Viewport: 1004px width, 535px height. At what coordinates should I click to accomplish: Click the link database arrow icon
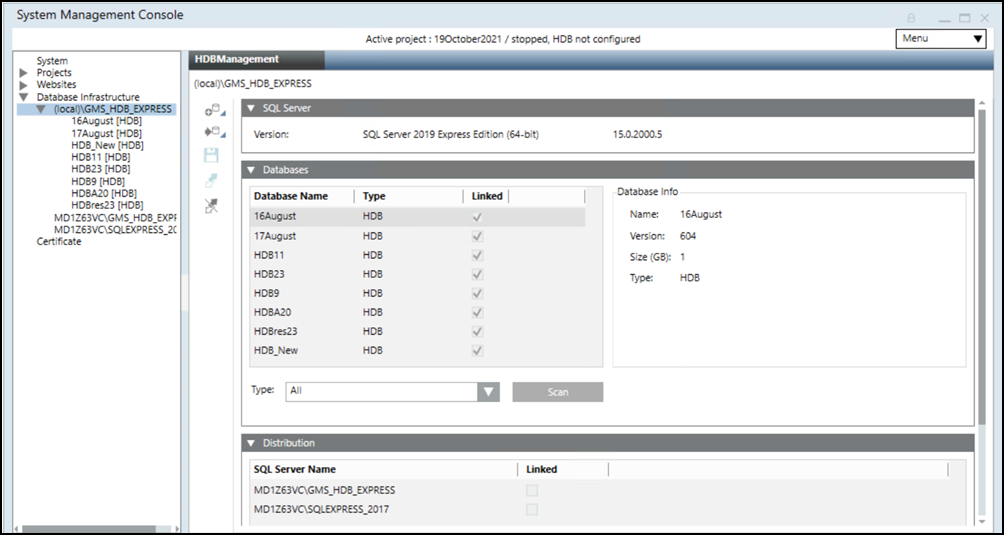[211, 180]
